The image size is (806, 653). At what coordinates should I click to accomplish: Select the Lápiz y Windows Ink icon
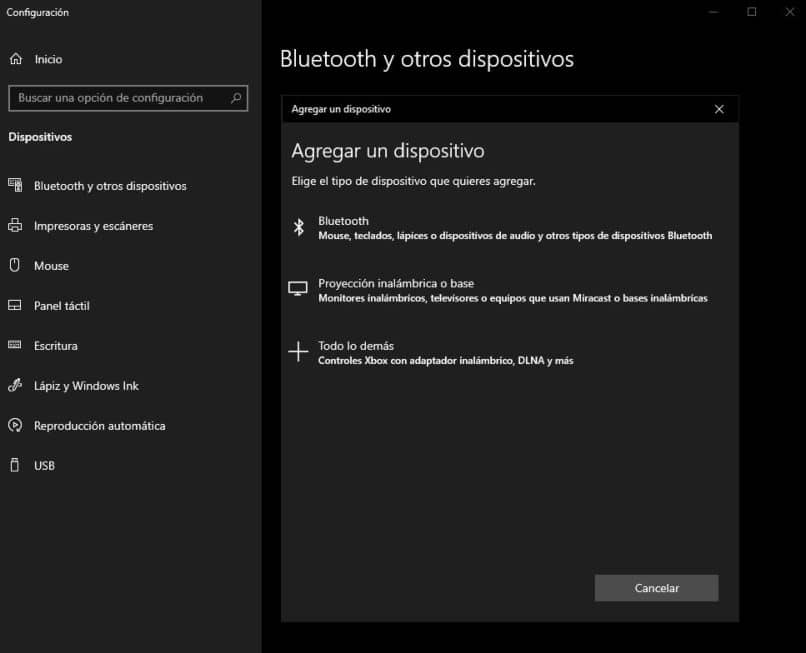(14, 386)
